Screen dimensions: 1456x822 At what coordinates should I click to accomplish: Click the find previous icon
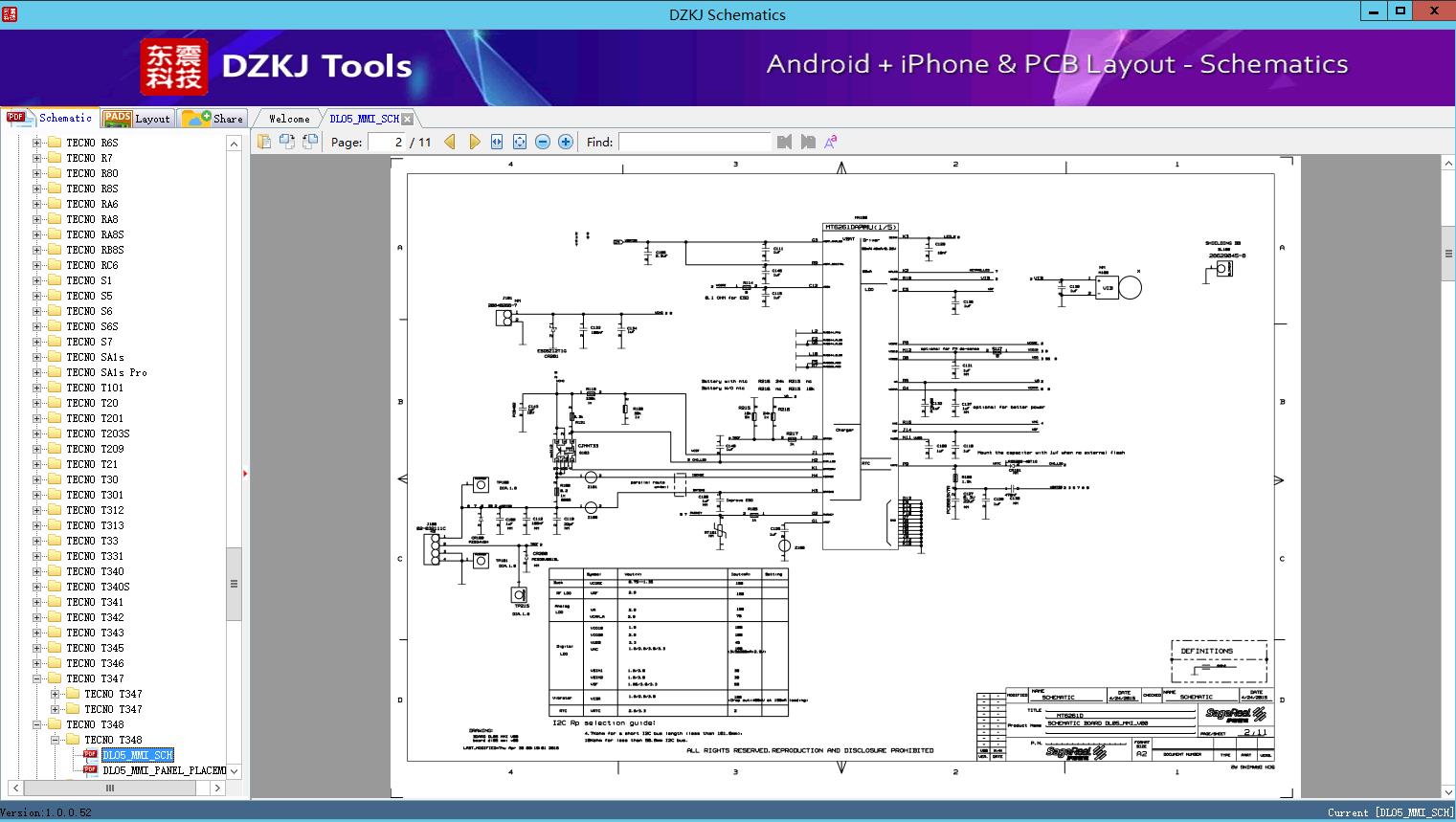click(x=785, y=142)
